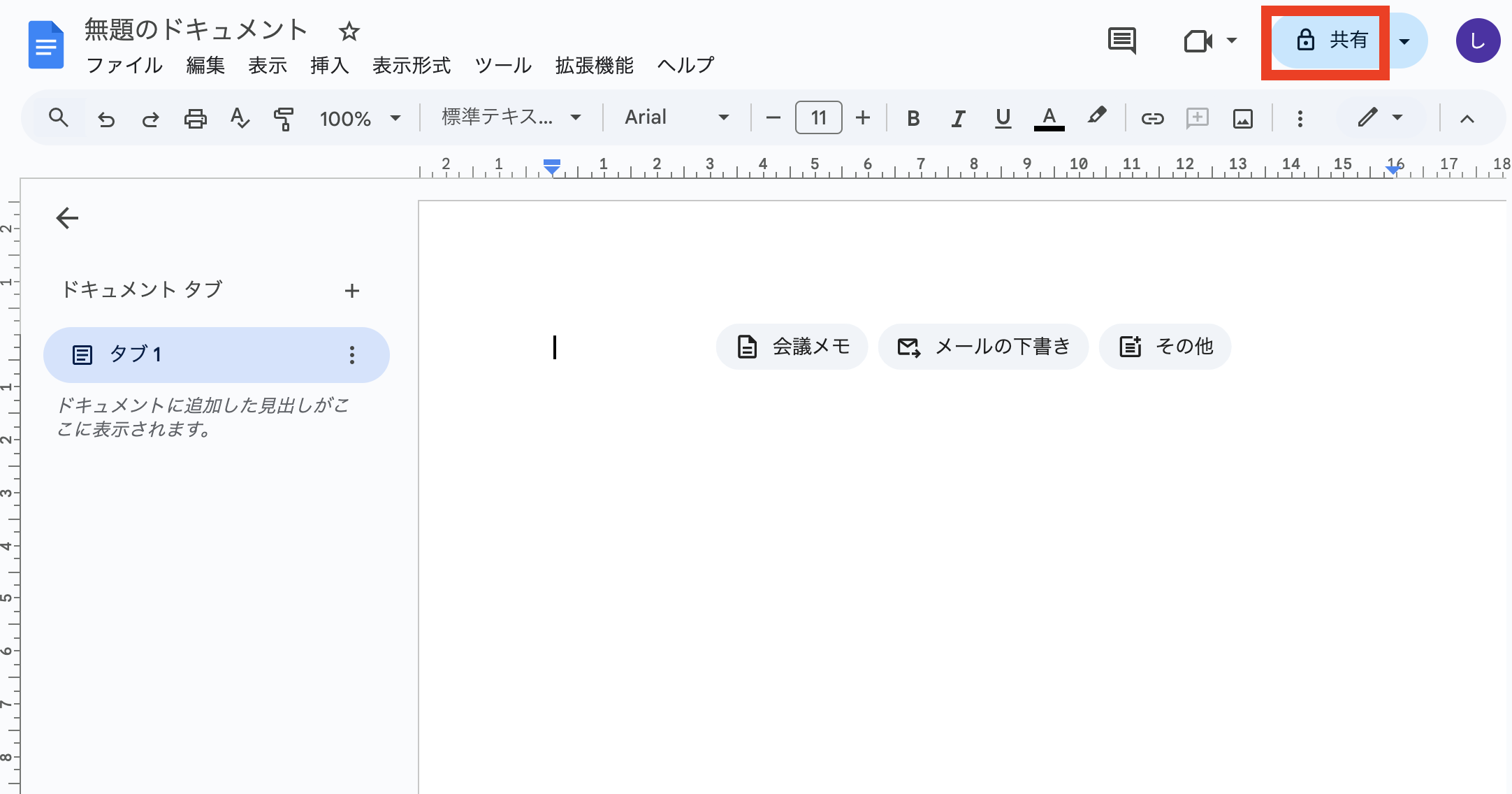Open the Arial font dropdown
This screenshot has height=794, width=1512.
click(676, 117)
